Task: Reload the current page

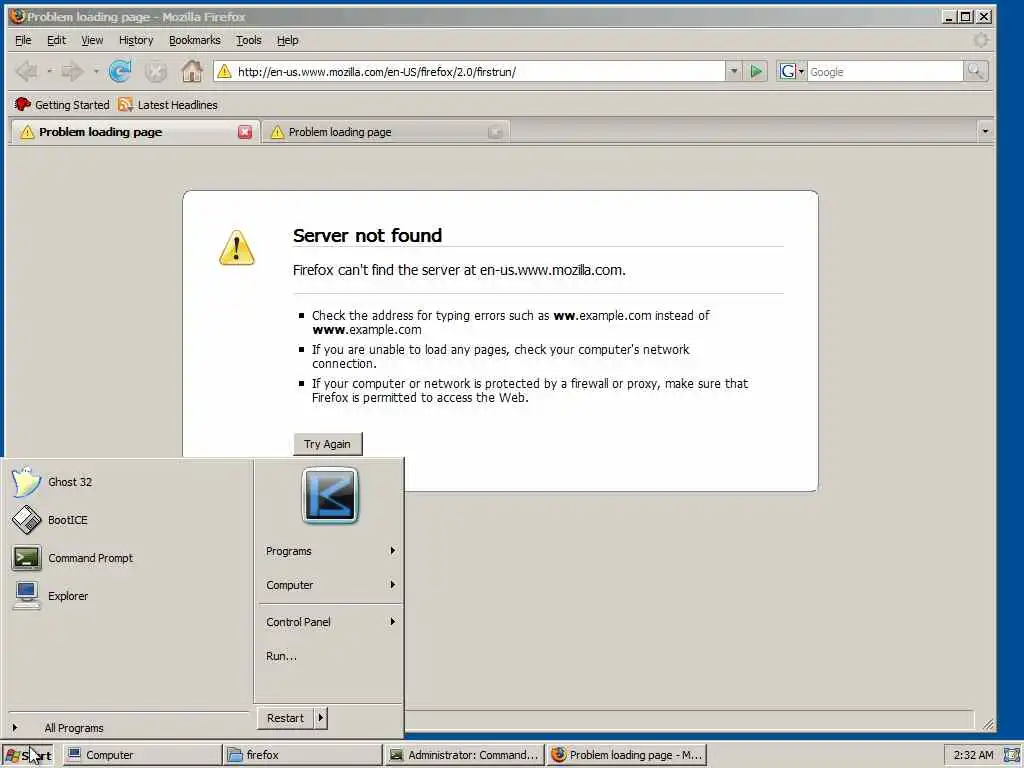Action: 120,71
